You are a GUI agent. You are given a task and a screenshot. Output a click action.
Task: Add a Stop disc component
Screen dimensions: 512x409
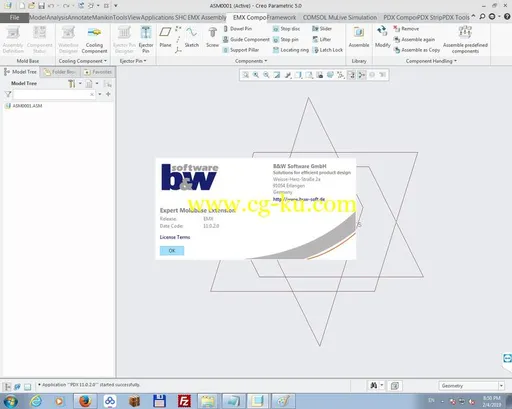click(x=287, y=29)
